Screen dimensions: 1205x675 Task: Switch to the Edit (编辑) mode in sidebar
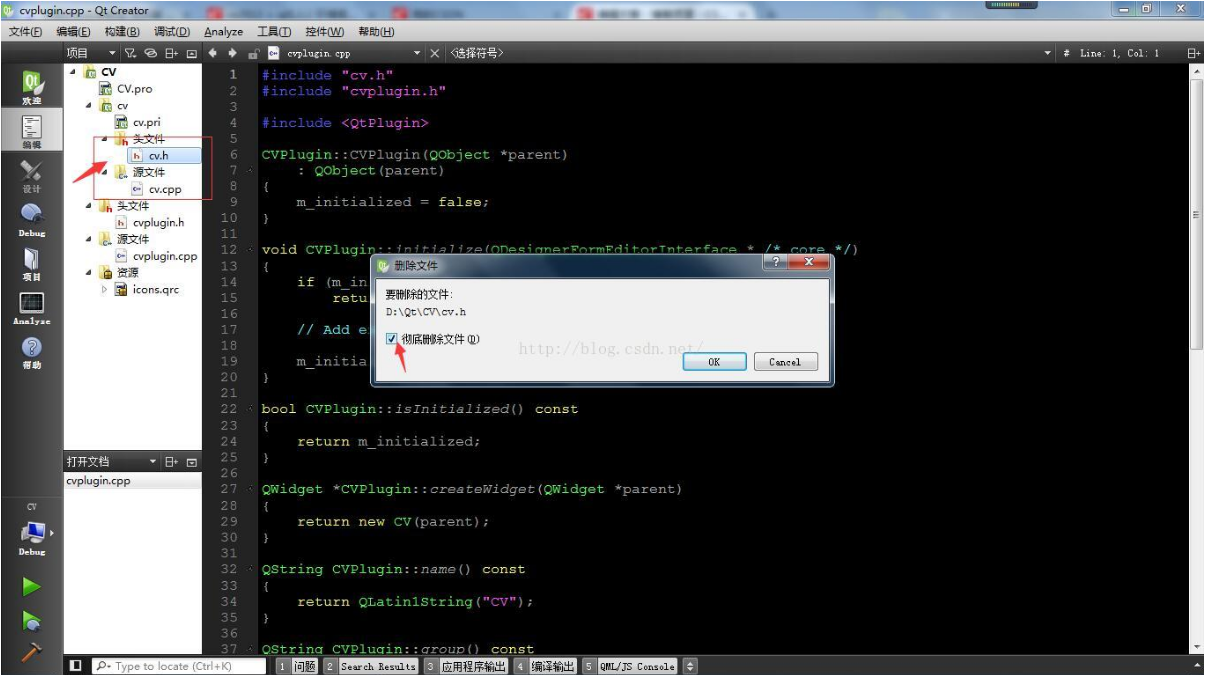pos(32,130)
